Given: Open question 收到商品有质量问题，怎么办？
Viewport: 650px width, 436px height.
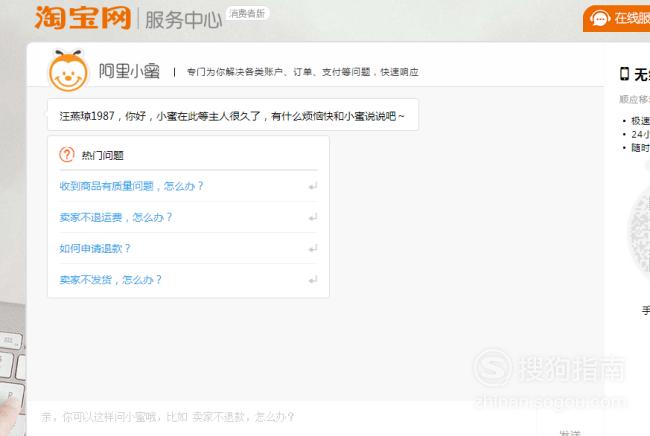Looking at the screenshot, I should click(131, 186).
